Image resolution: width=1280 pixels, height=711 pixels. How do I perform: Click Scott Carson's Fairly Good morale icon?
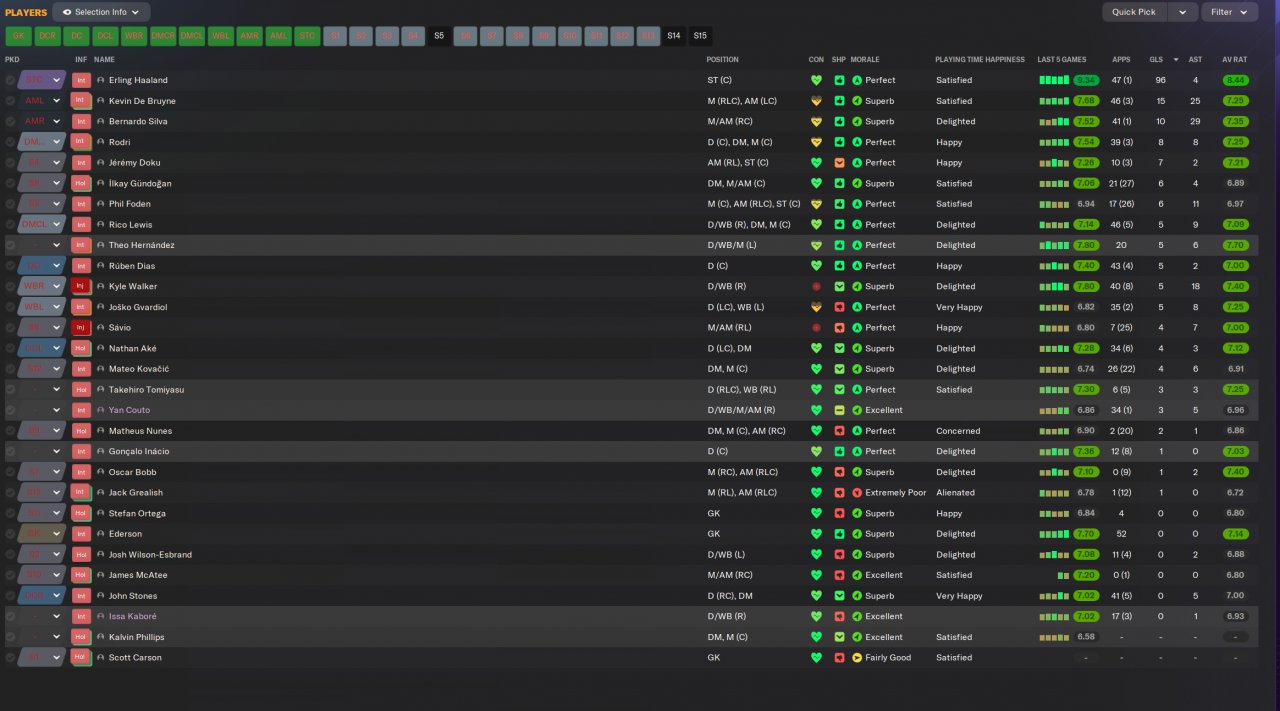857,658
